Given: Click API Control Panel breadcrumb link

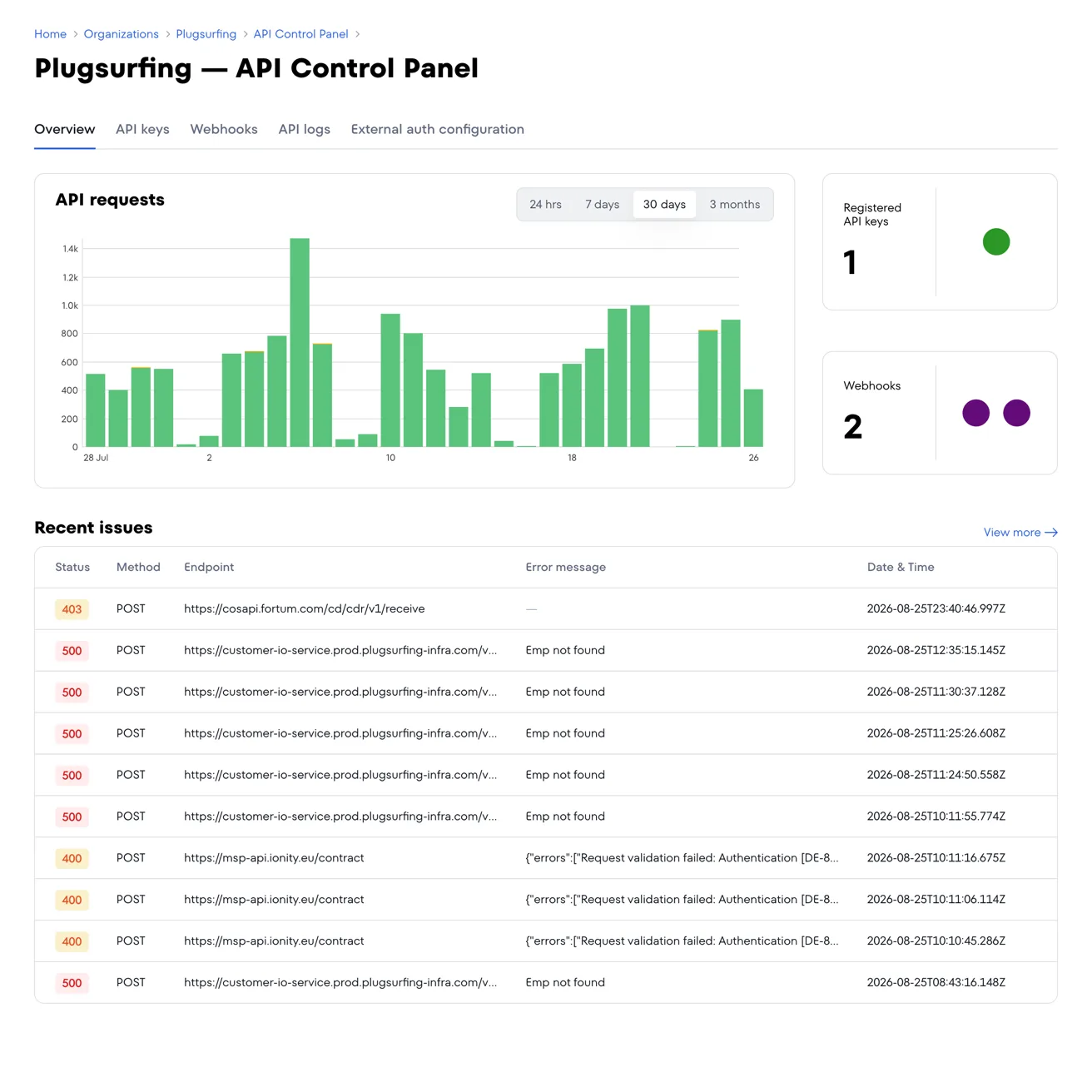Looking at the screenshot, I should click(x=300, y=34).
